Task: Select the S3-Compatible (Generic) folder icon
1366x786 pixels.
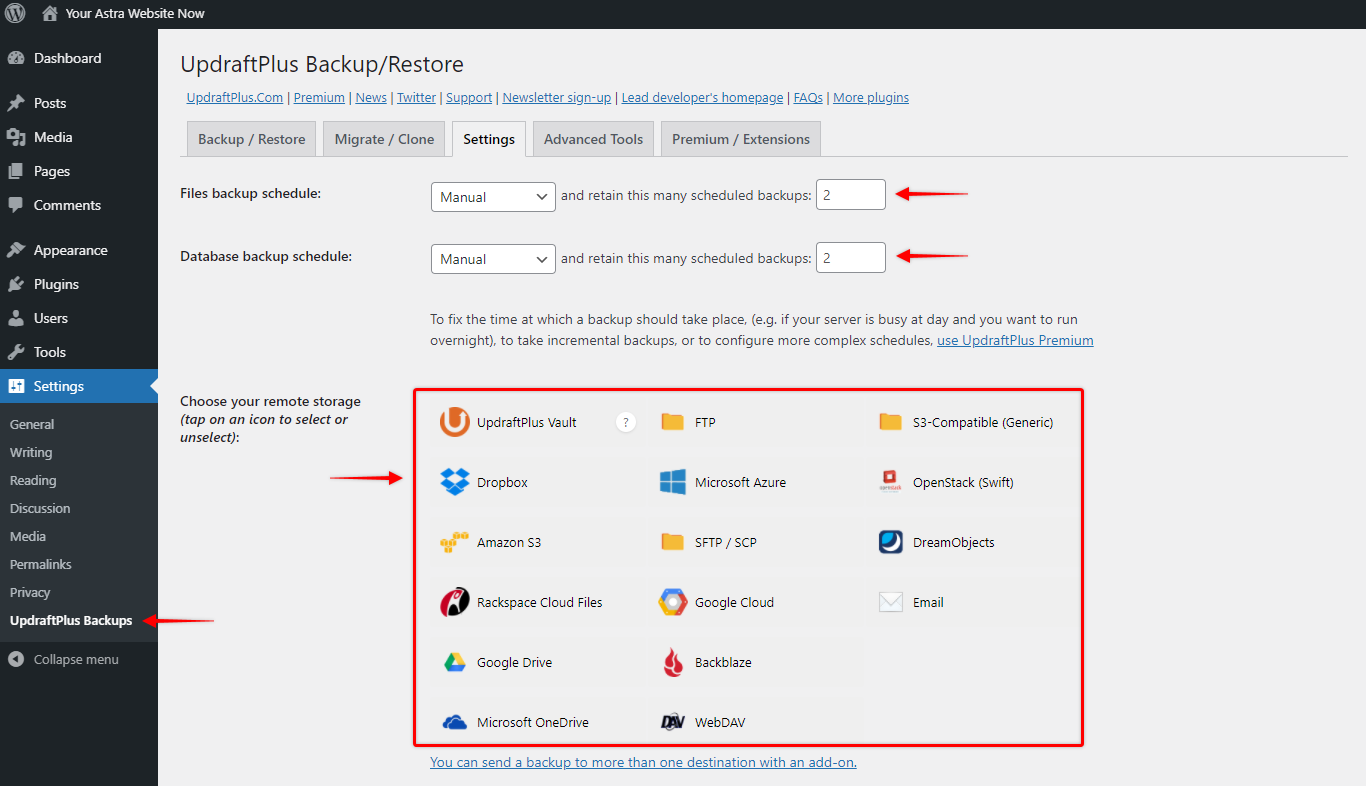Action: tap(890, 422)
